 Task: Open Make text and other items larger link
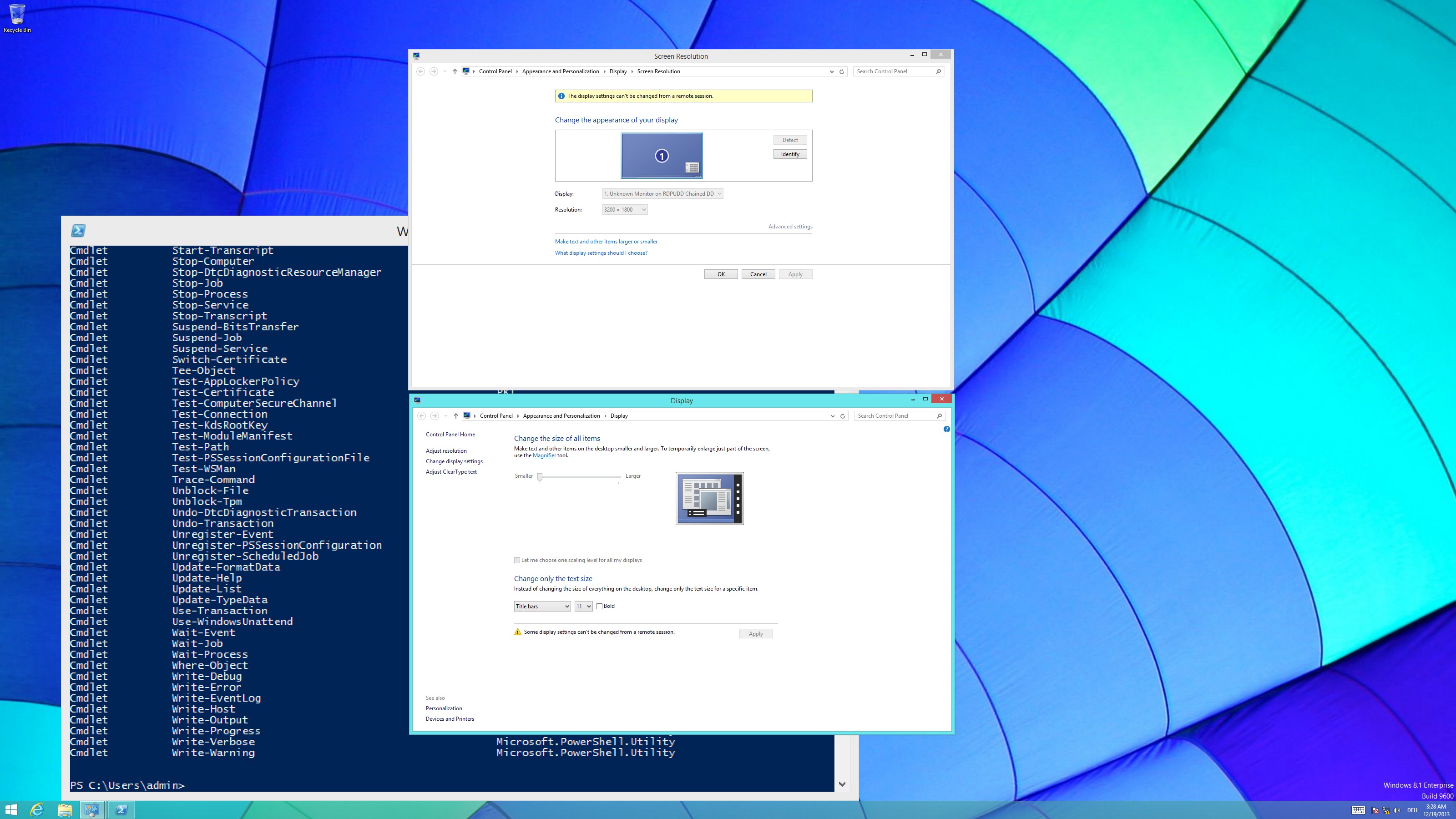click(x=606, y=241)
